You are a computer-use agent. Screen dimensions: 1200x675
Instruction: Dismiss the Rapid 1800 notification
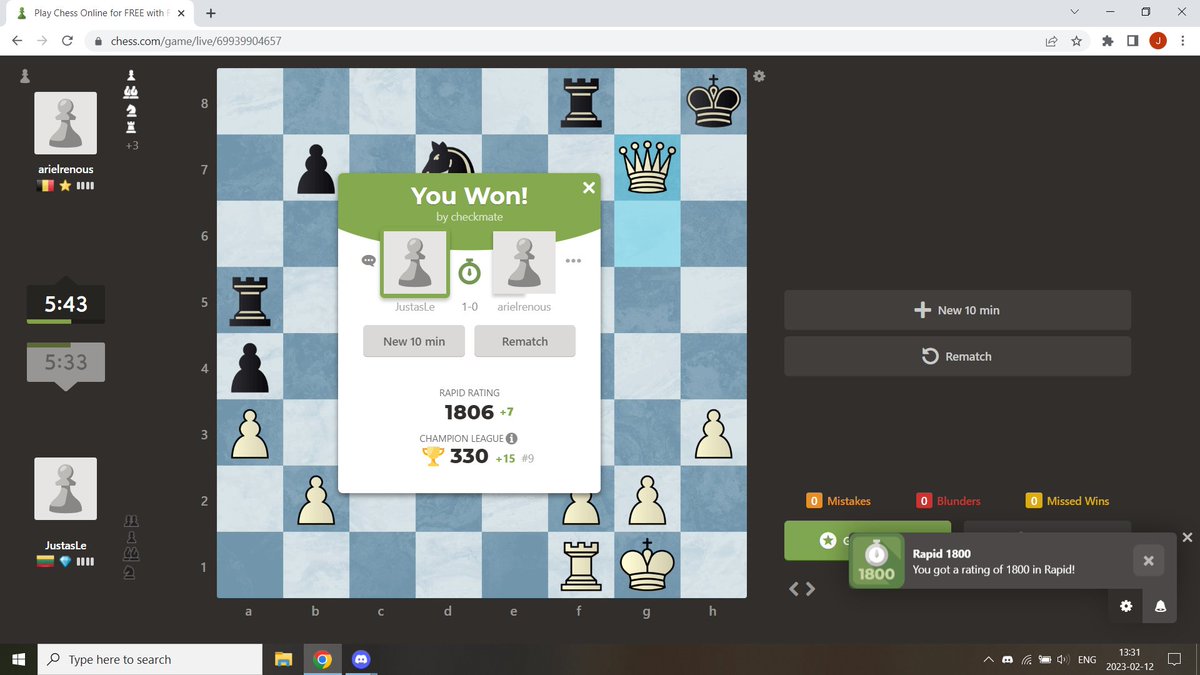[x=1148, y=561]
